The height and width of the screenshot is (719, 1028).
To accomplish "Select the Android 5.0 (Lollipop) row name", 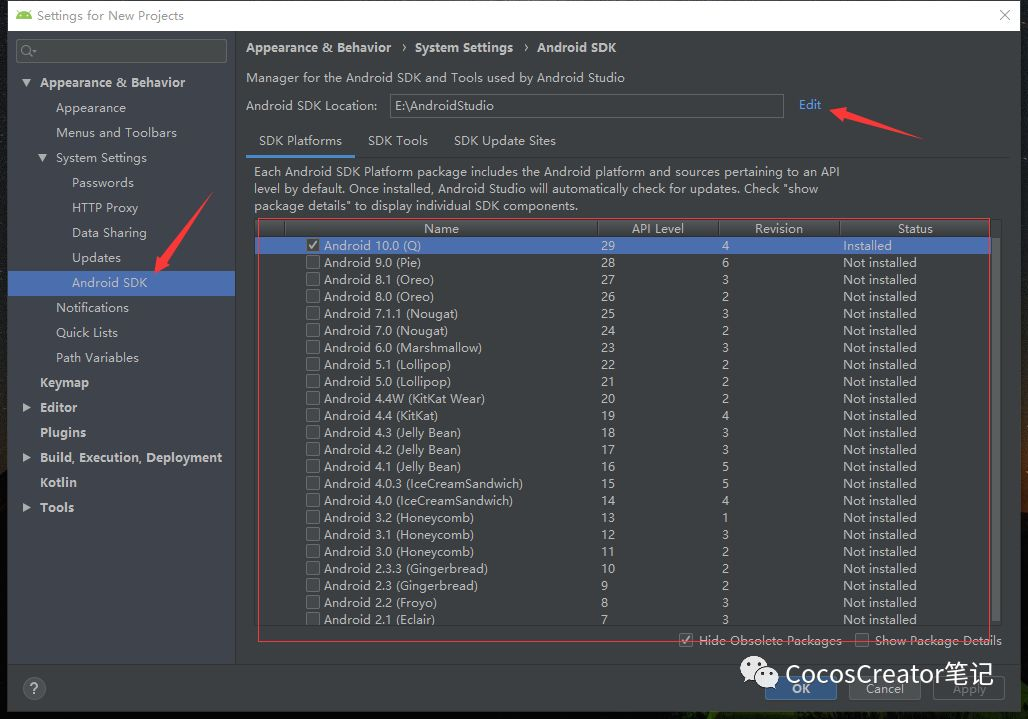I will [387, 381].
